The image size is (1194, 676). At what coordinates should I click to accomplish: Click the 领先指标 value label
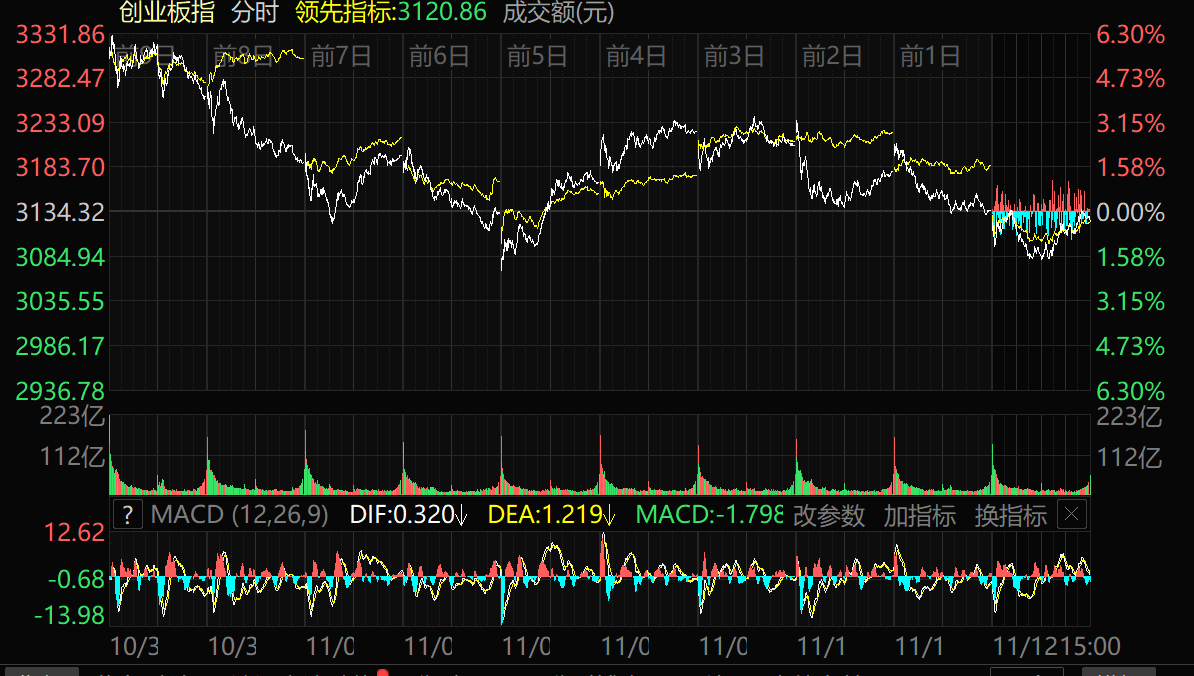coord(391,12)
